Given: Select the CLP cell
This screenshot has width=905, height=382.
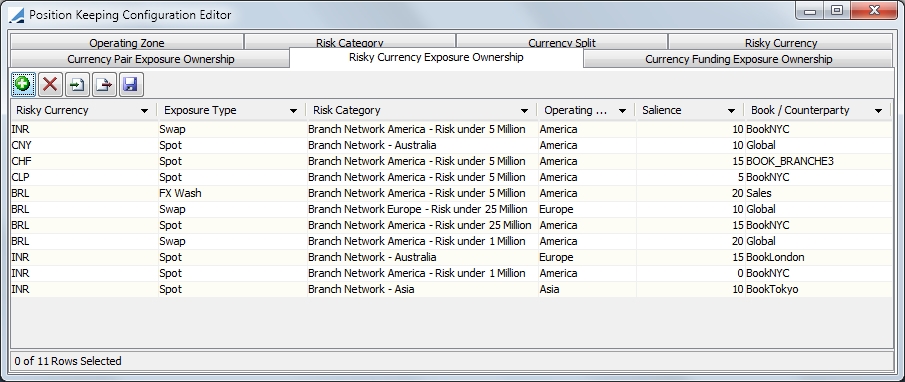Looking at the screenshot, I should coord(83,177).
